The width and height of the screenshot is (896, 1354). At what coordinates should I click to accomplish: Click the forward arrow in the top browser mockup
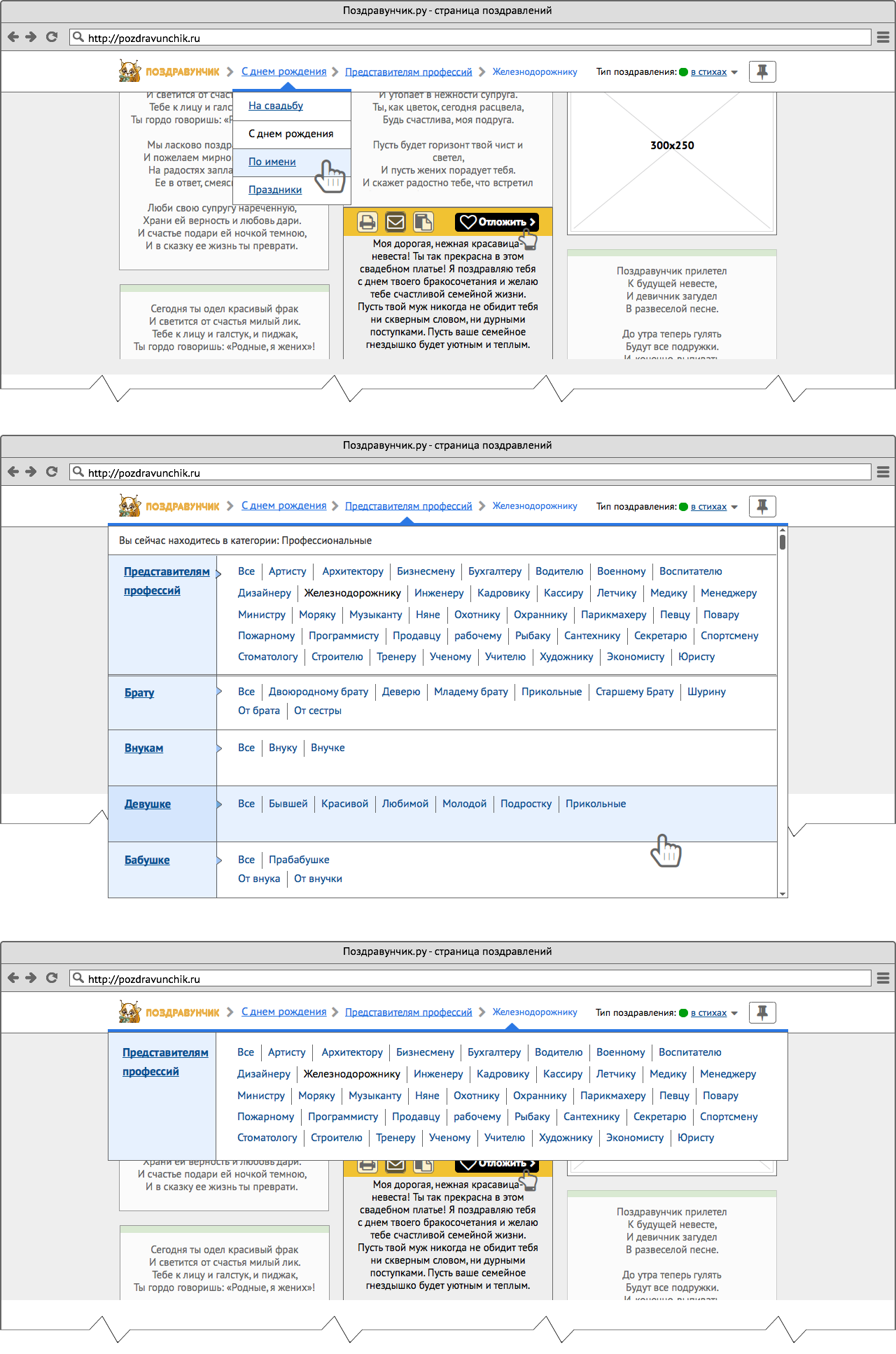tap(31, 37)
